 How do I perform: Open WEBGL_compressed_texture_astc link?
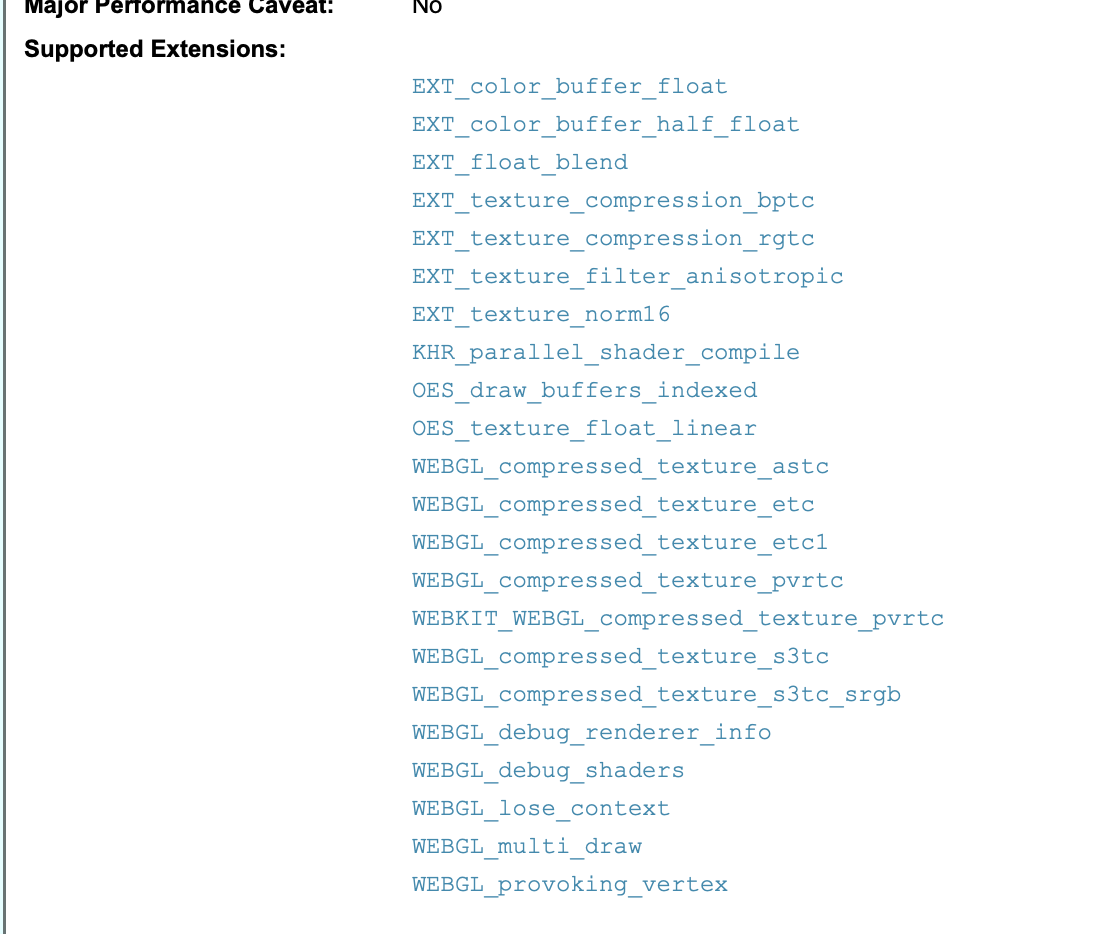tap(620, 466)
